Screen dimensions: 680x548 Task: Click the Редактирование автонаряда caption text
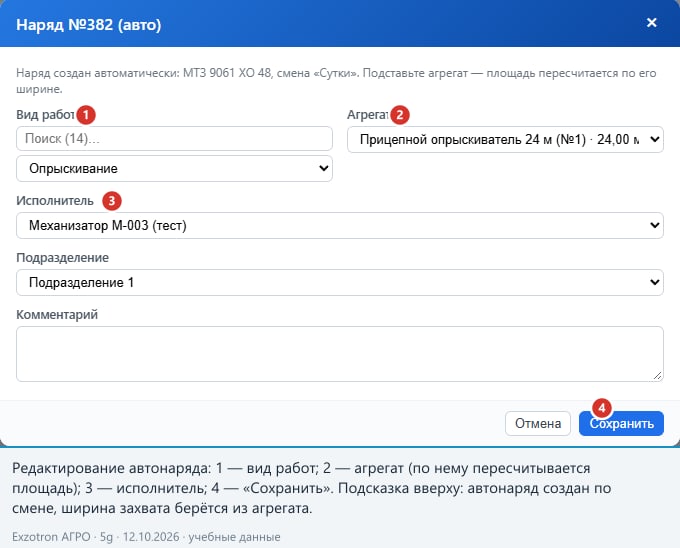coord(312,488)
